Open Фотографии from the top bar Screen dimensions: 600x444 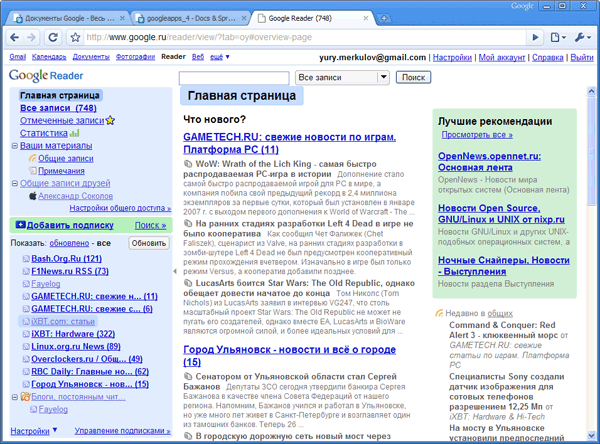pos(135,57)
